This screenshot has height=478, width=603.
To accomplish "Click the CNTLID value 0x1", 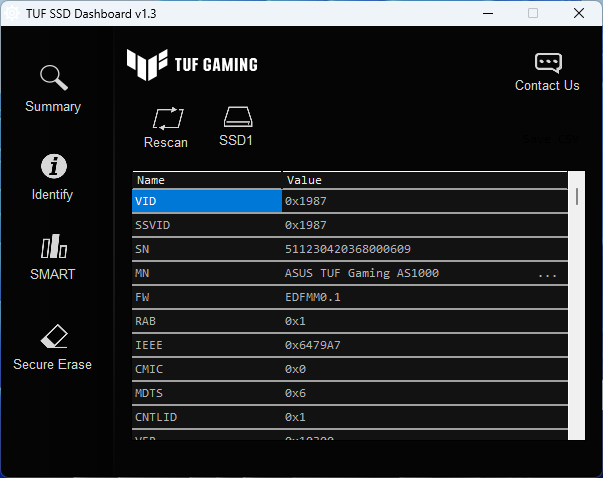I will [295, 417].
